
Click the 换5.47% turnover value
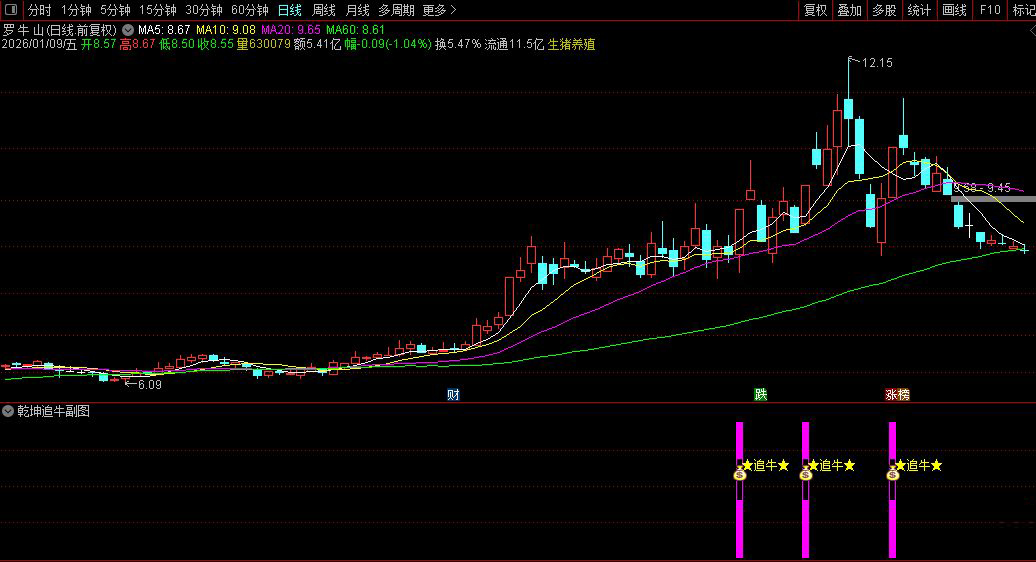coord(458,44)
